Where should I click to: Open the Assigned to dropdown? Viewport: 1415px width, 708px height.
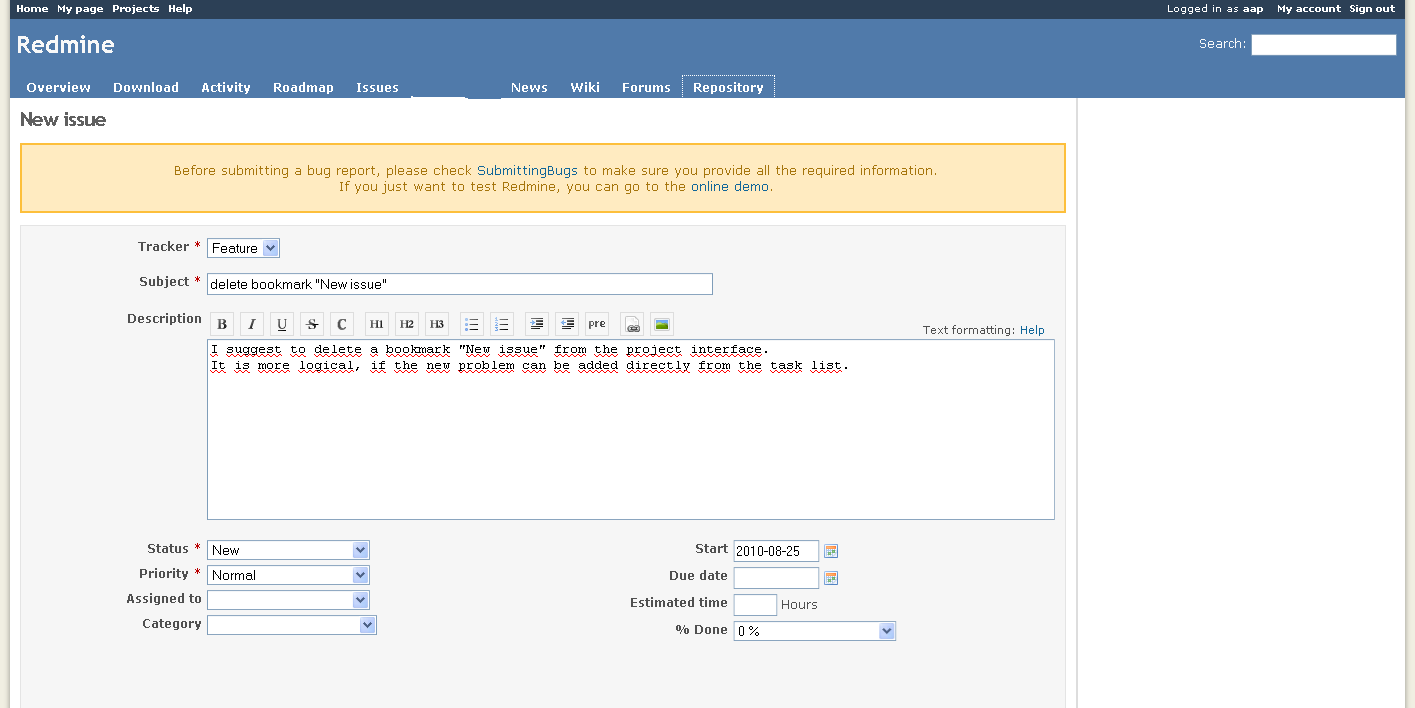(288, 600)
